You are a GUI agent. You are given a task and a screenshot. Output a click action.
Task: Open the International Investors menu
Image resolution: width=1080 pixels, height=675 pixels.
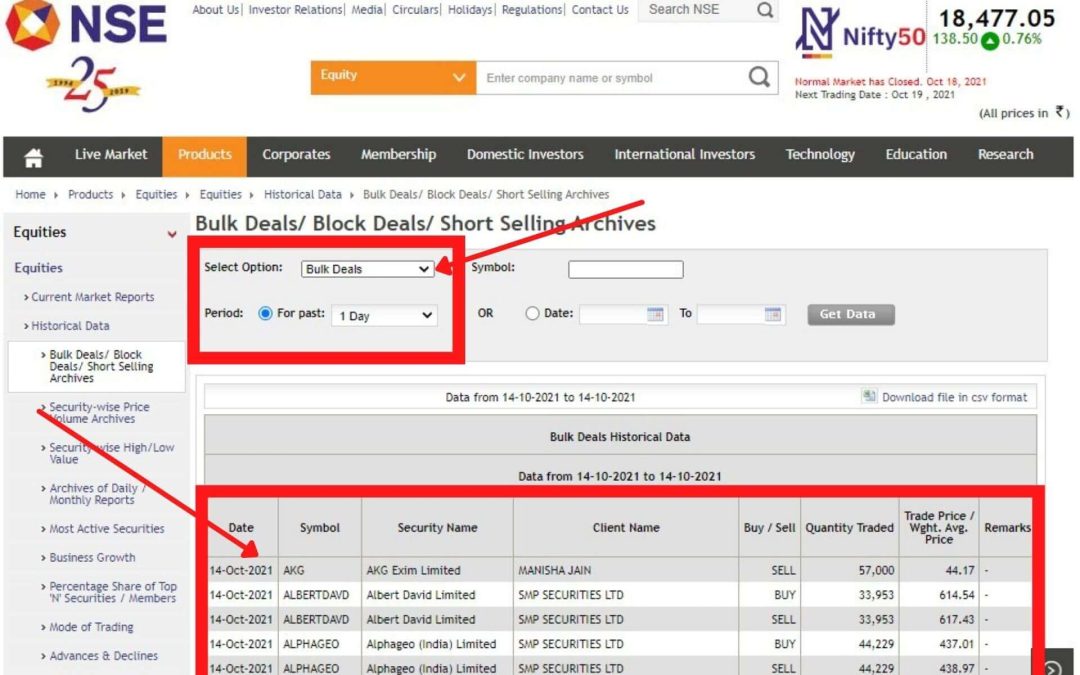click(685, 154)
